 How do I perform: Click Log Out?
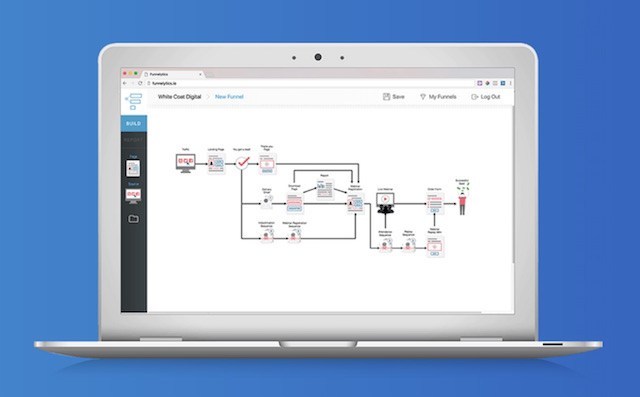pyautogui.click(x=486, y=97)
